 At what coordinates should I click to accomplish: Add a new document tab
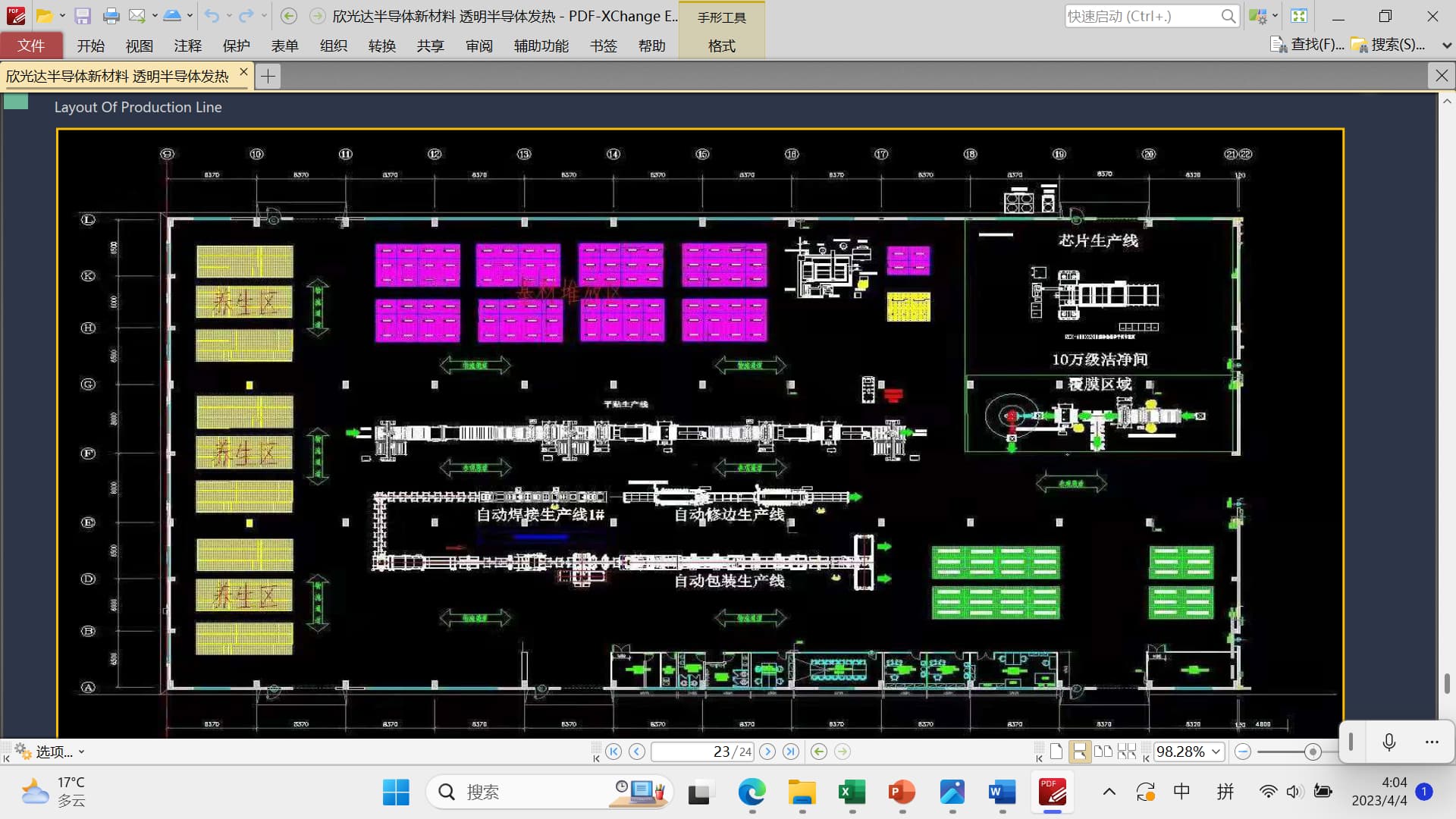coord(268,76)
